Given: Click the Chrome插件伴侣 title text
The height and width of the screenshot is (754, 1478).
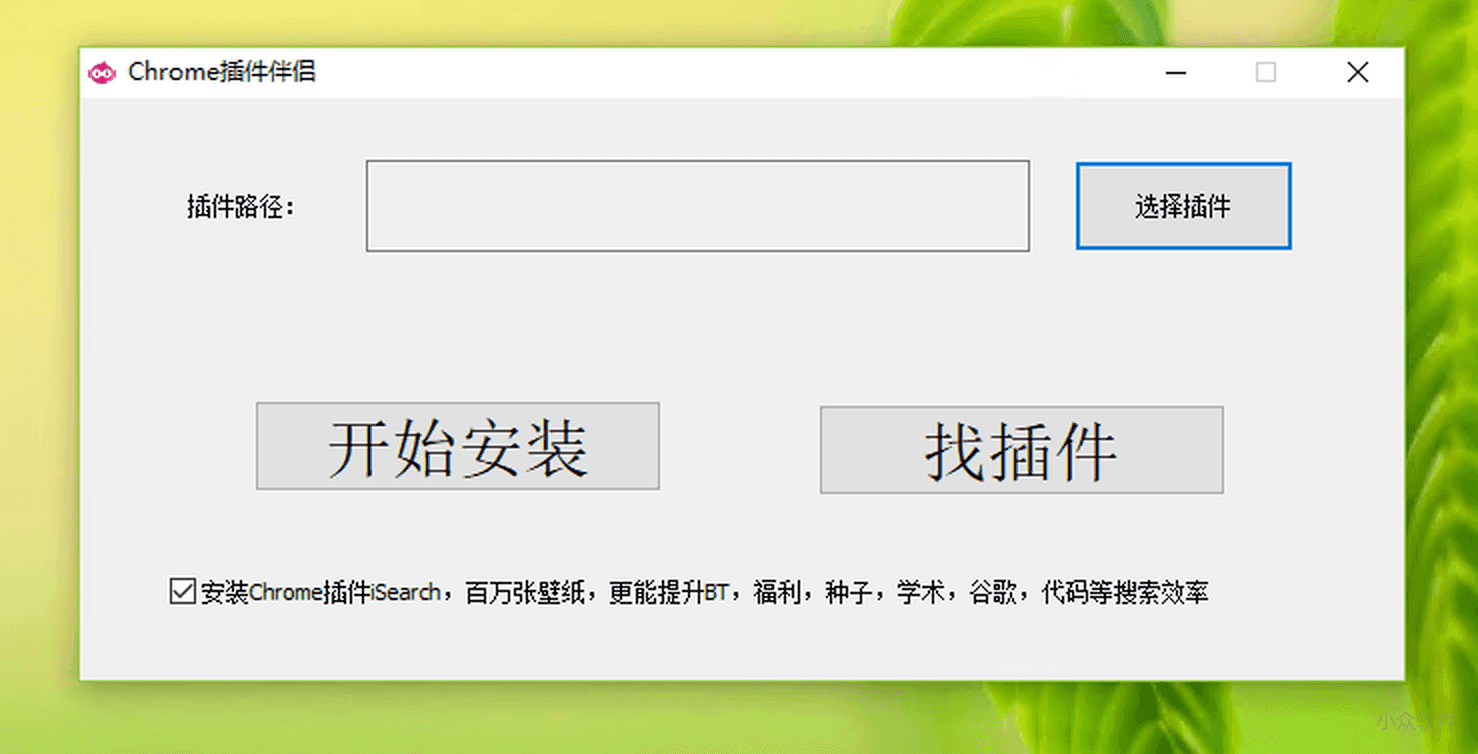Looking at the screenshot, I should (x=222, y=72).
